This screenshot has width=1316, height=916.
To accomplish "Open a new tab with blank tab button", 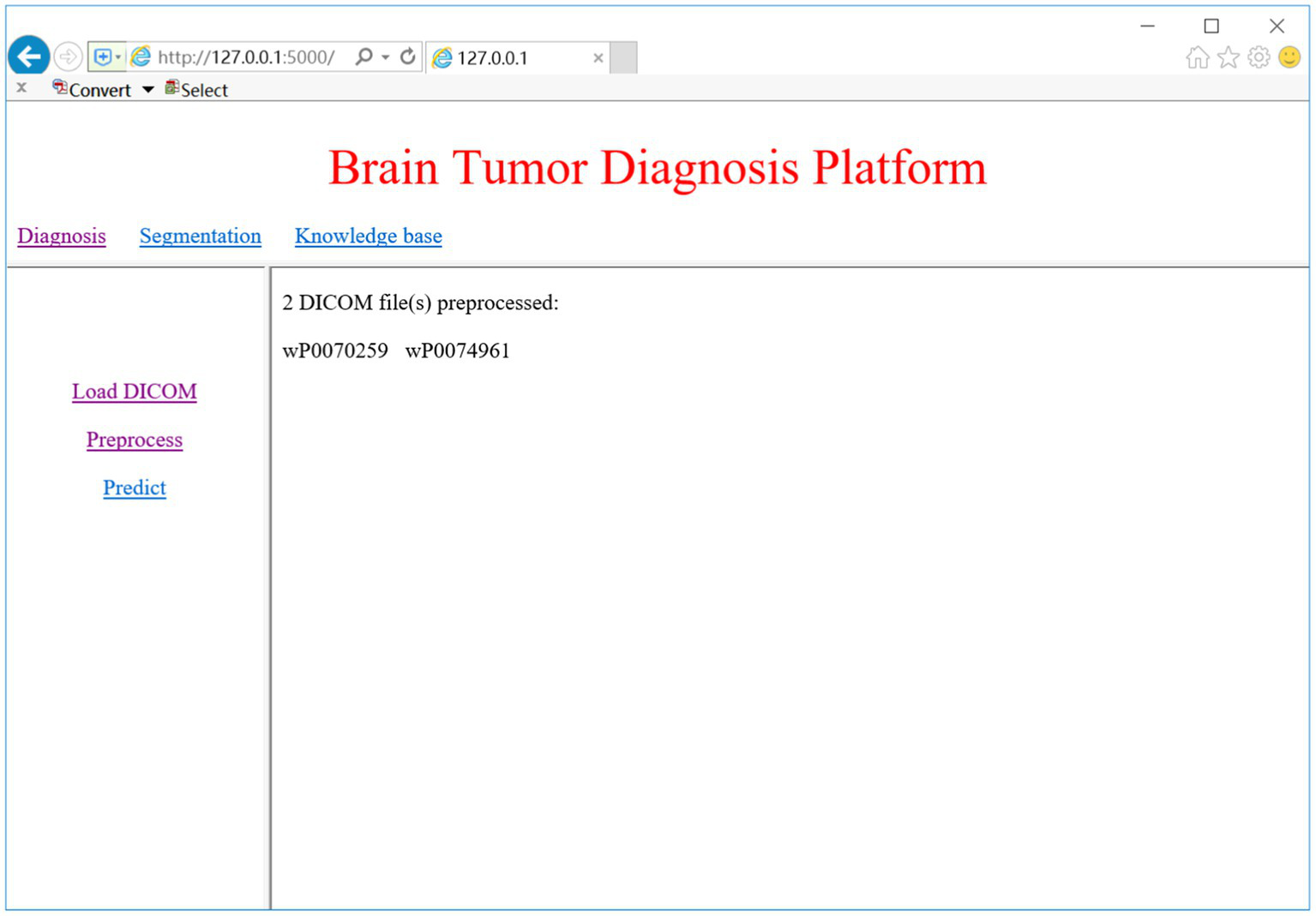I will [623, 58].
